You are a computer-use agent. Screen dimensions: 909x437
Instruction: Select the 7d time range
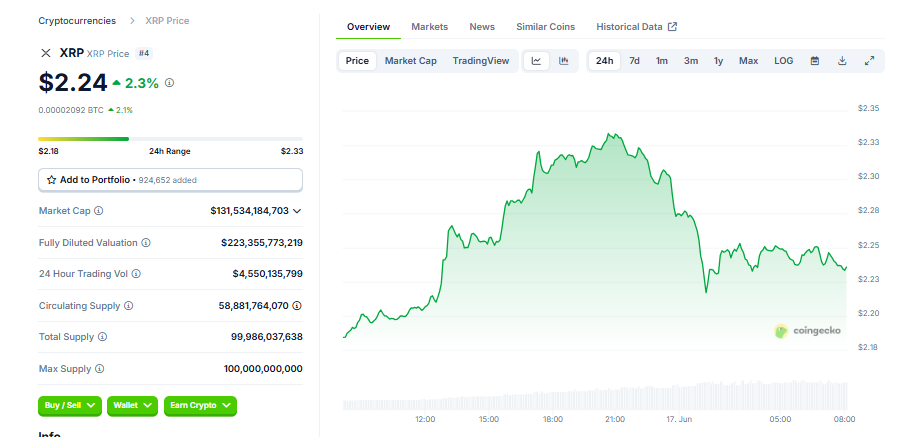tap(635, 61)
